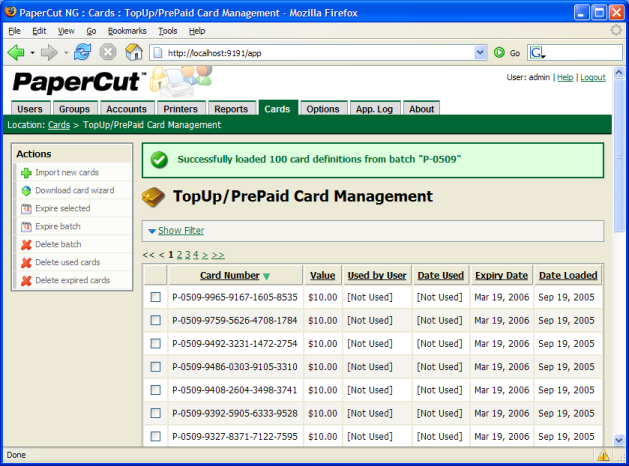
Task: Click the Download card wizard globe icon
Action: tap(26, 191)
